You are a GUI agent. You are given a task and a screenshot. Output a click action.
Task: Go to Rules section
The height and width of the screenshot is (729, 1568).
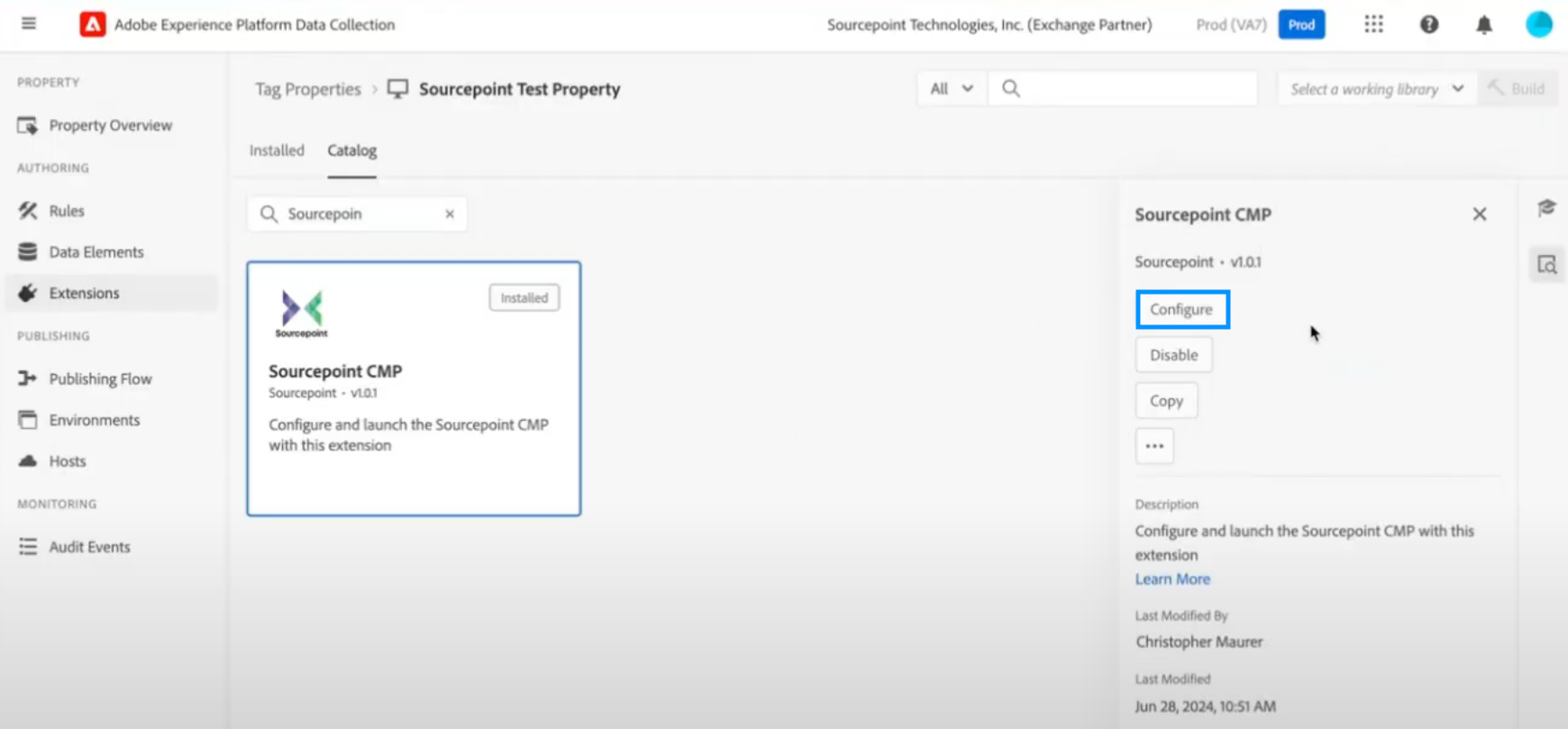click(x=66, y=211)
